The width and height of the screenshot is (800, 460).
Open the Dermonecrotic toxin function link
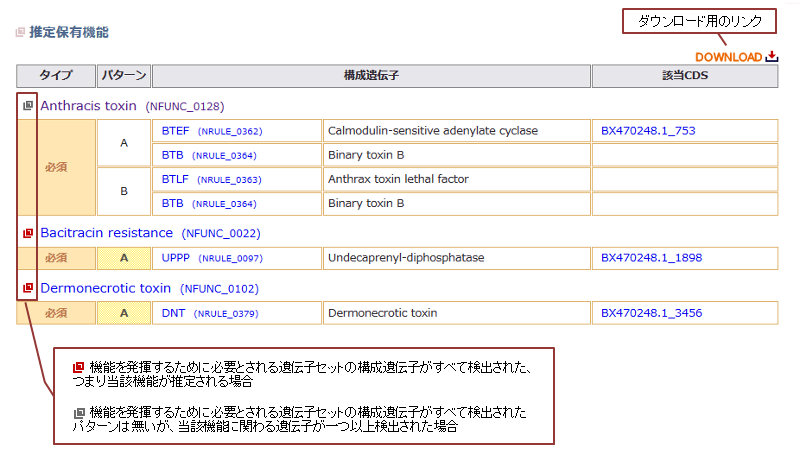106,288
